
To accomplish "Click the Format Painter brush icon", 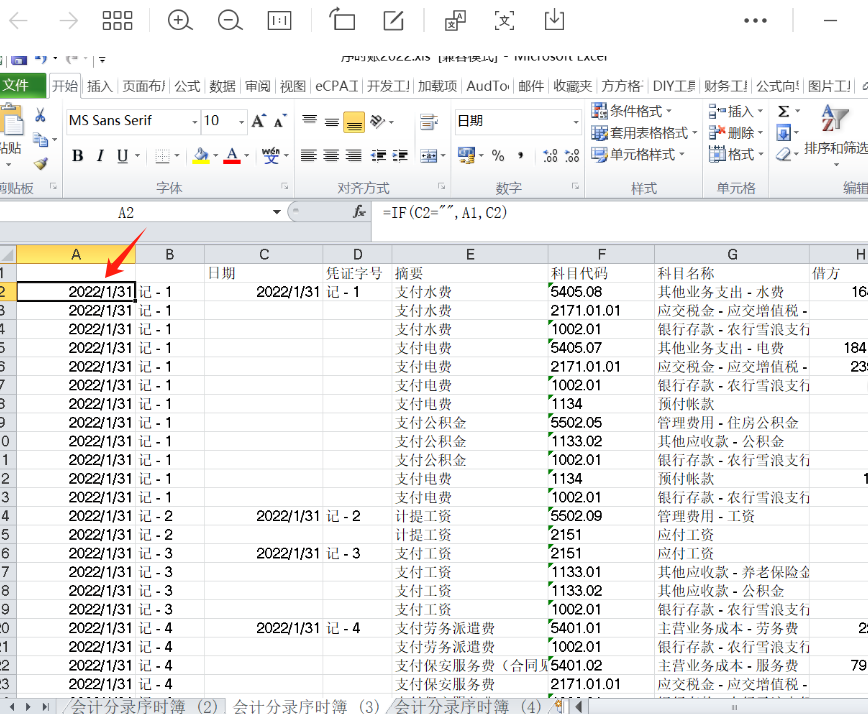I will pos(40,164).
